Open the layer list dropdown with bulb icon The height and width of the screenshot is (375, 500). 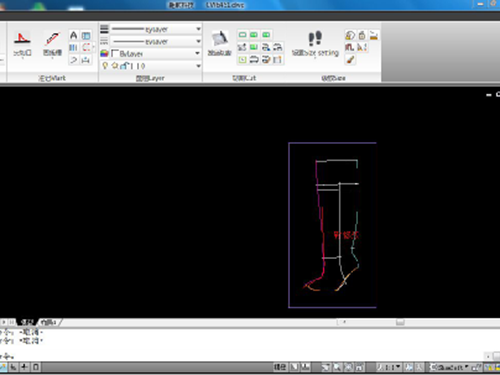pos(151,66)
